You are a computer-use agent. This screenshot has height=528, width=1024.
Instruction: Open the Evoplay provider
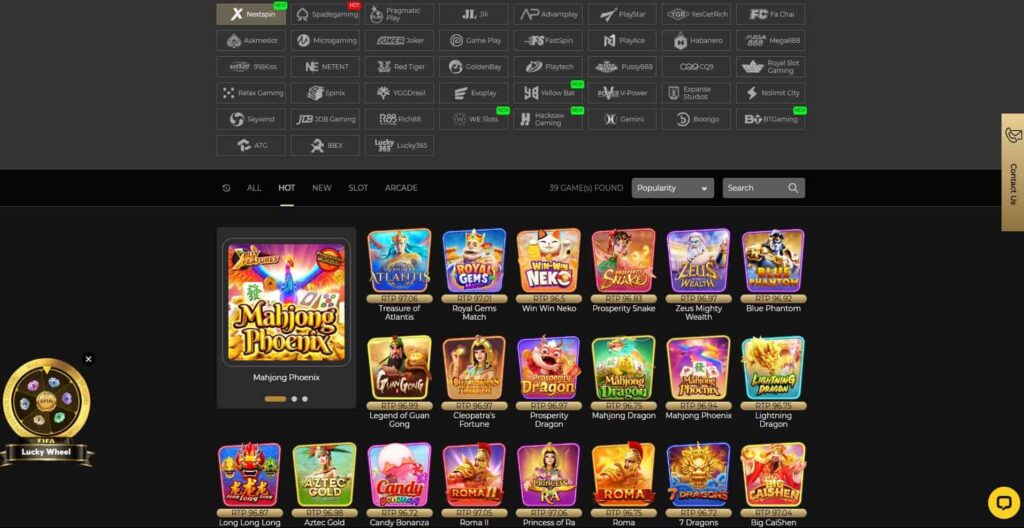point(473,93)
